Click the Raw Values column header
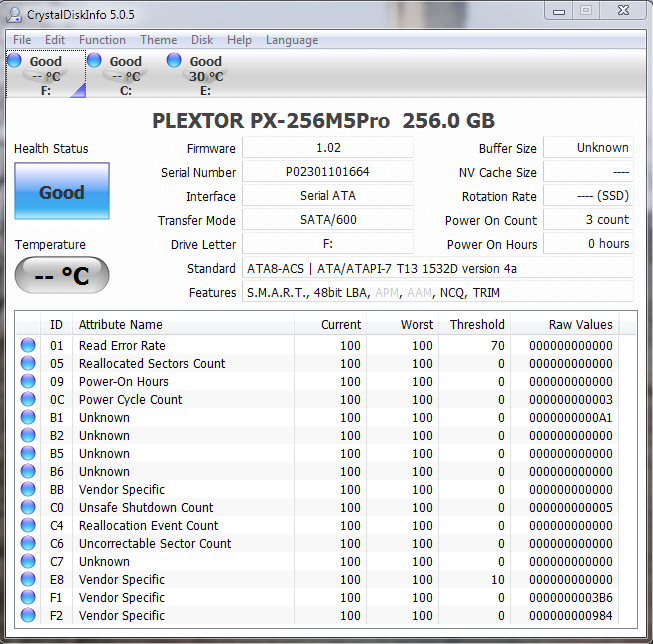The image size is (653, 644). (x=580, y=324)
